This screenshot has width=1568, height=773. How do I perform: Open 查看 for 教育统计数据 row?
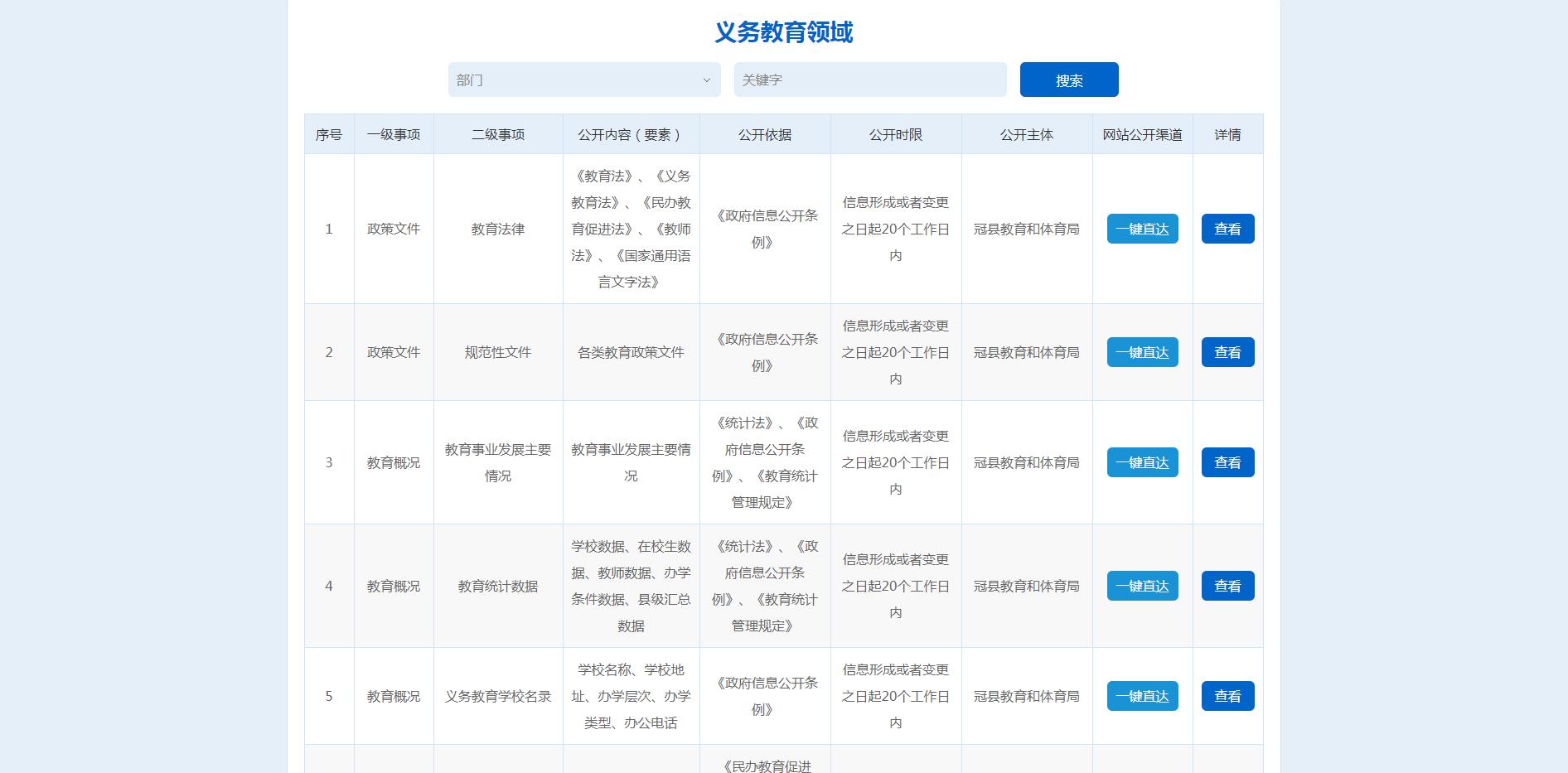pos(1227,586)
